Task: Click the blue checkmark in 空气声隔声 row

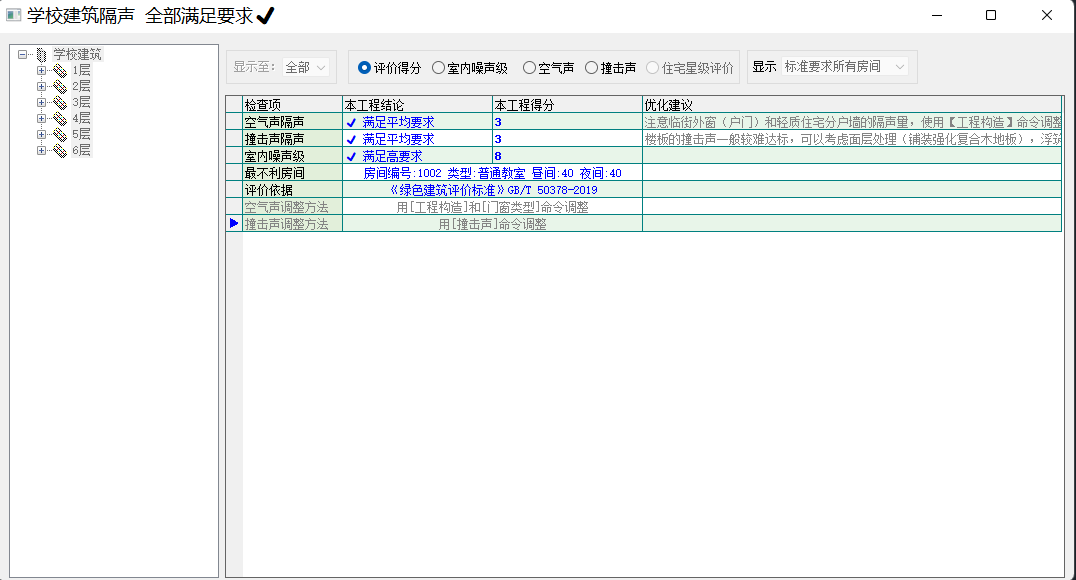Action: 351,122
